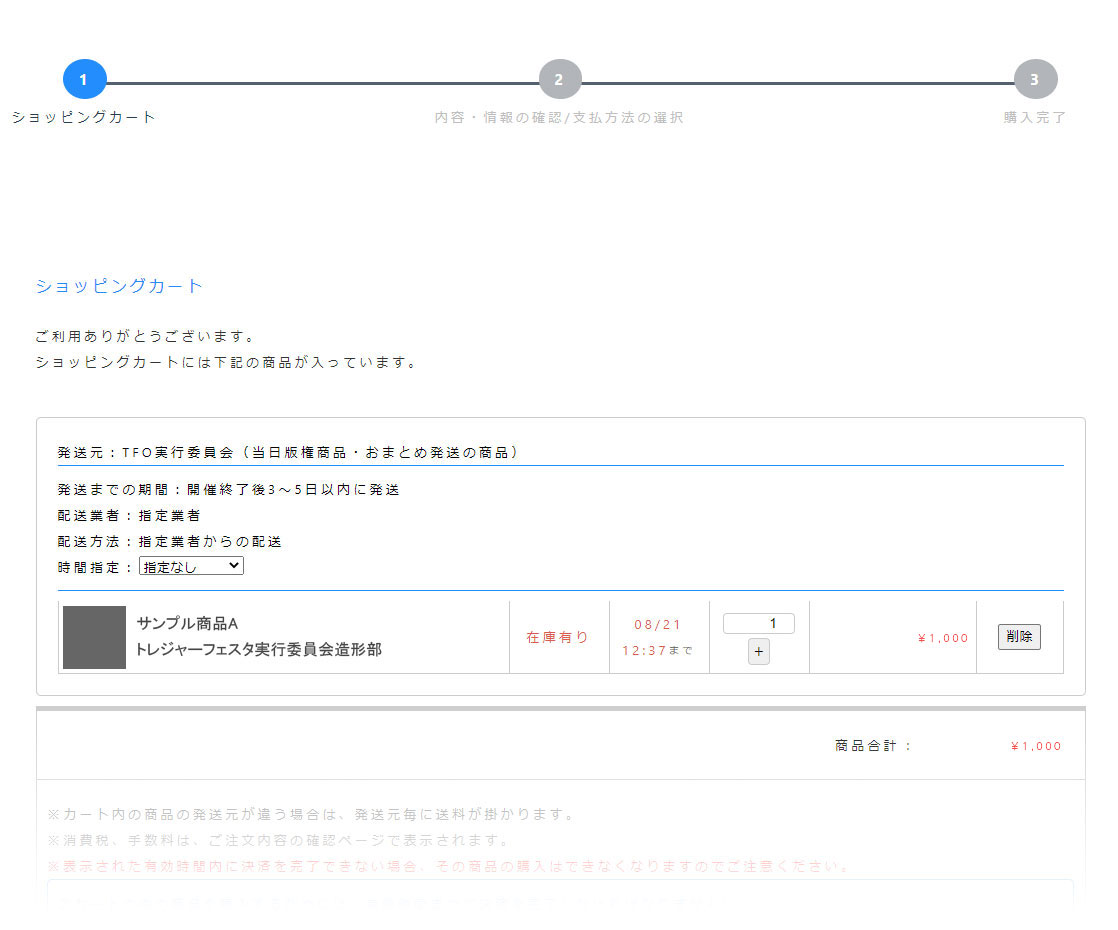Click the 在庫有り stock status
Image resolution: width=1118 pixels, height=930 pixels.
(x=558, y=637)
